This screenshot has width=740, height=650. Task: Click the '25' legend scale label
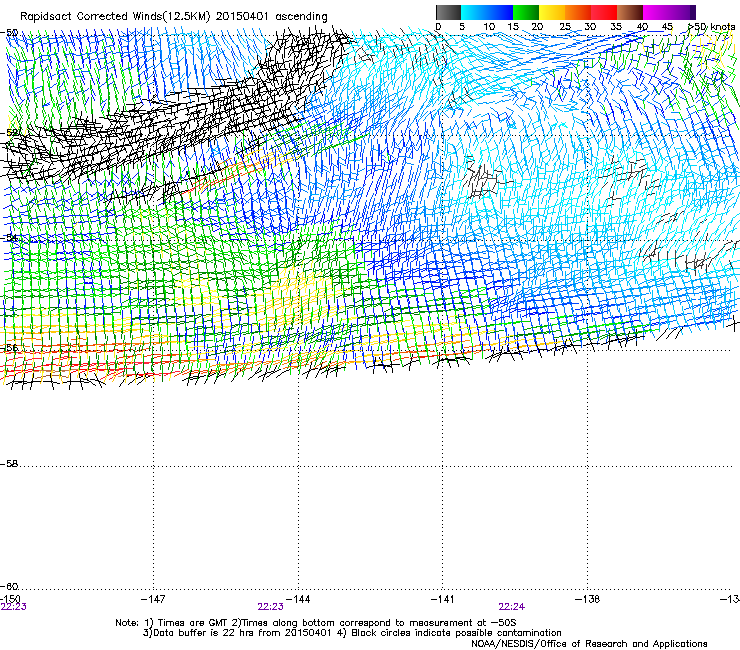565,27
